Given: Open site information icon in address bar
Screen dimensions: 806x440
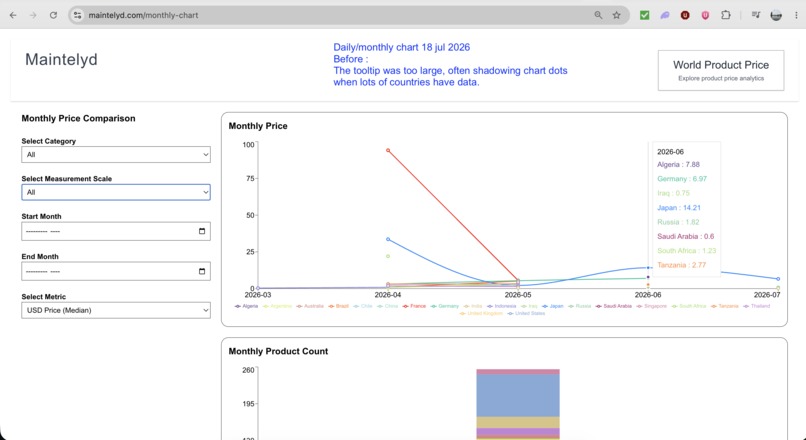Looking at the screenshot, I should click(x=77, y=15).
